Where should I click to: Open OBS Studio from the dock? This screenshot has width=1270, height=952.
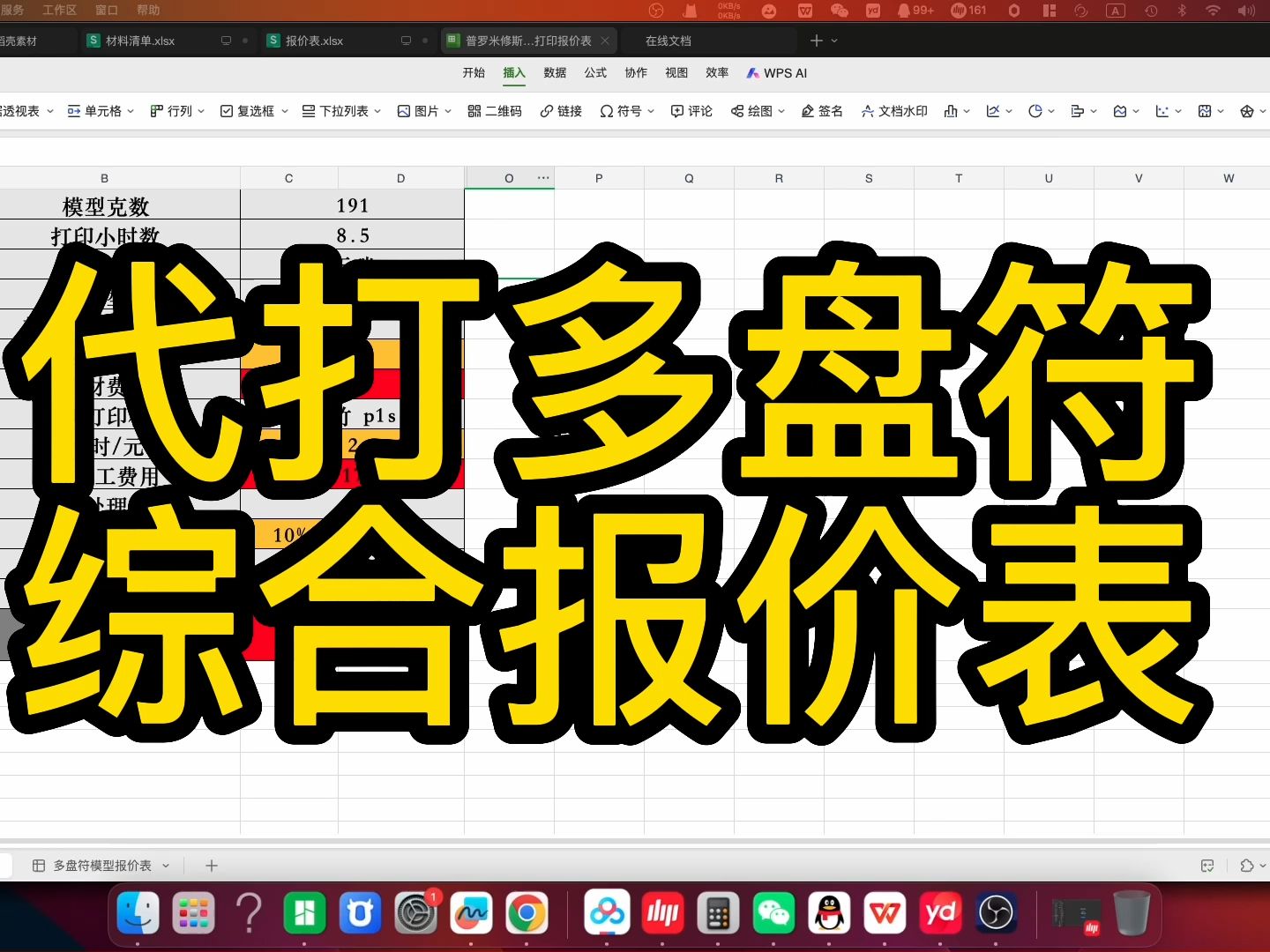click(x=997, y=913)
